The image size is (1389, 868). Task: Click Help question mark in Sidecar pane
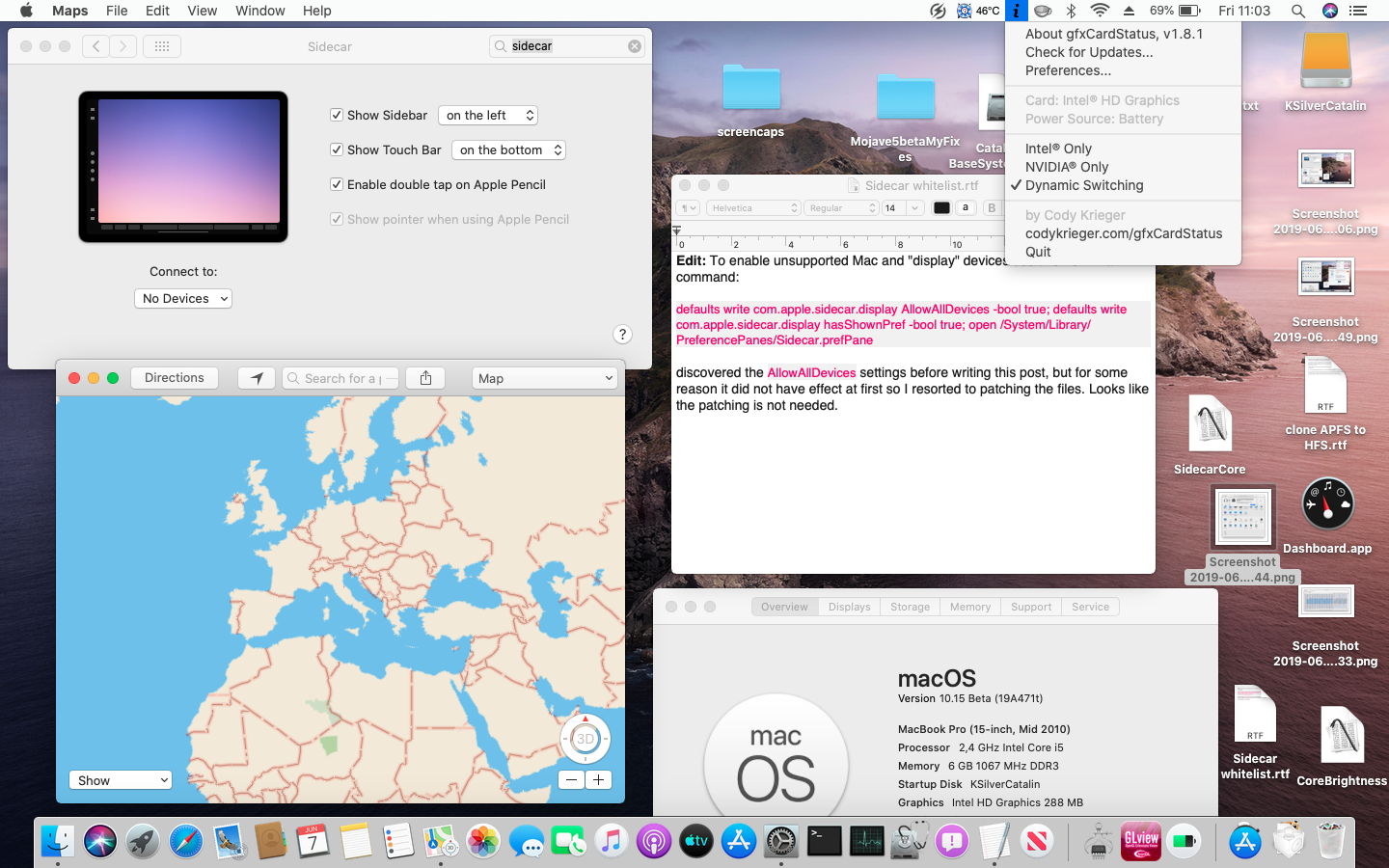[622, 334]
